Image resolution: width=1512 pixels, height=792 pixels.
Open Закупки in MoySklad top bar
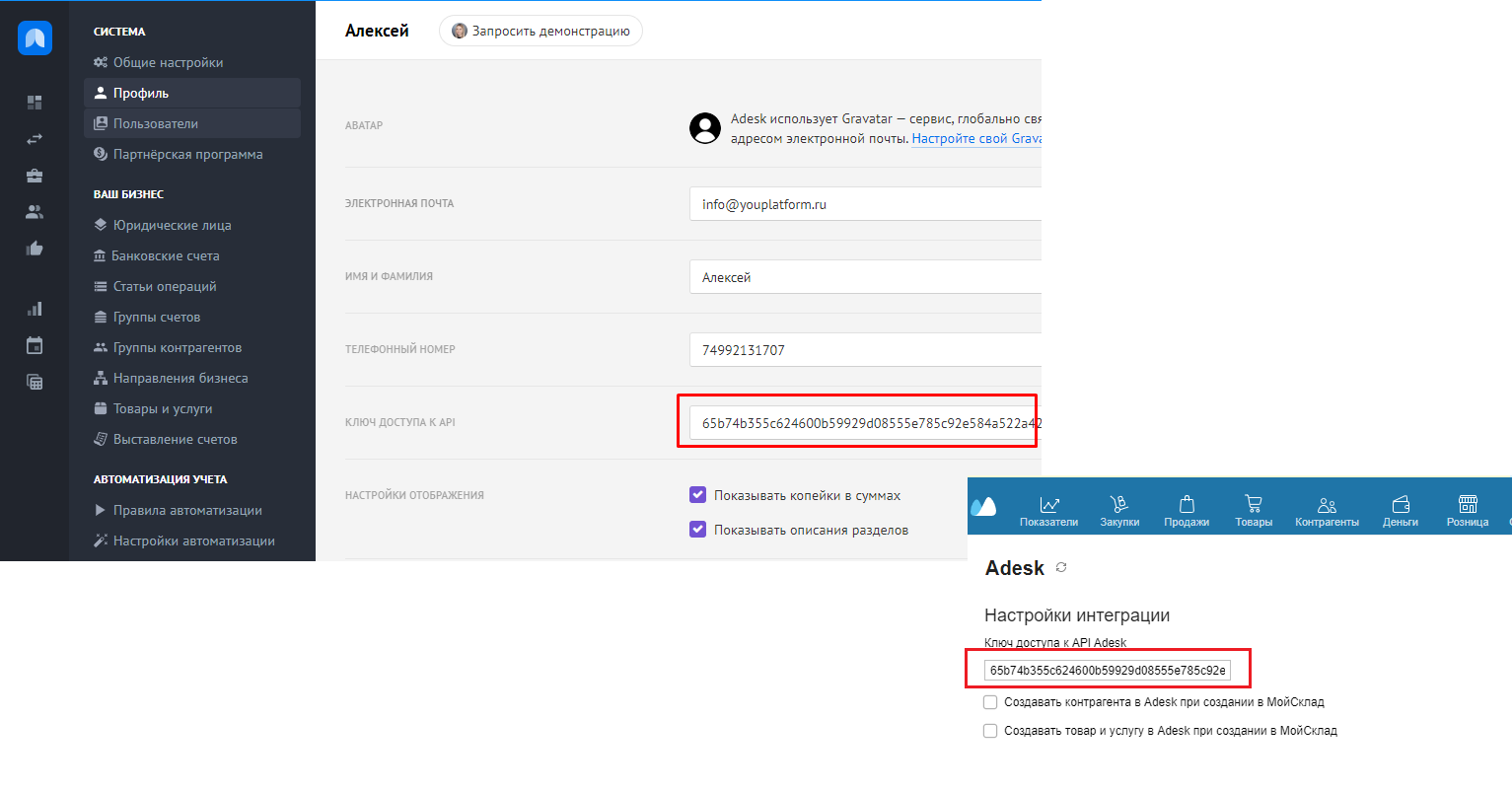(1119, 511)
